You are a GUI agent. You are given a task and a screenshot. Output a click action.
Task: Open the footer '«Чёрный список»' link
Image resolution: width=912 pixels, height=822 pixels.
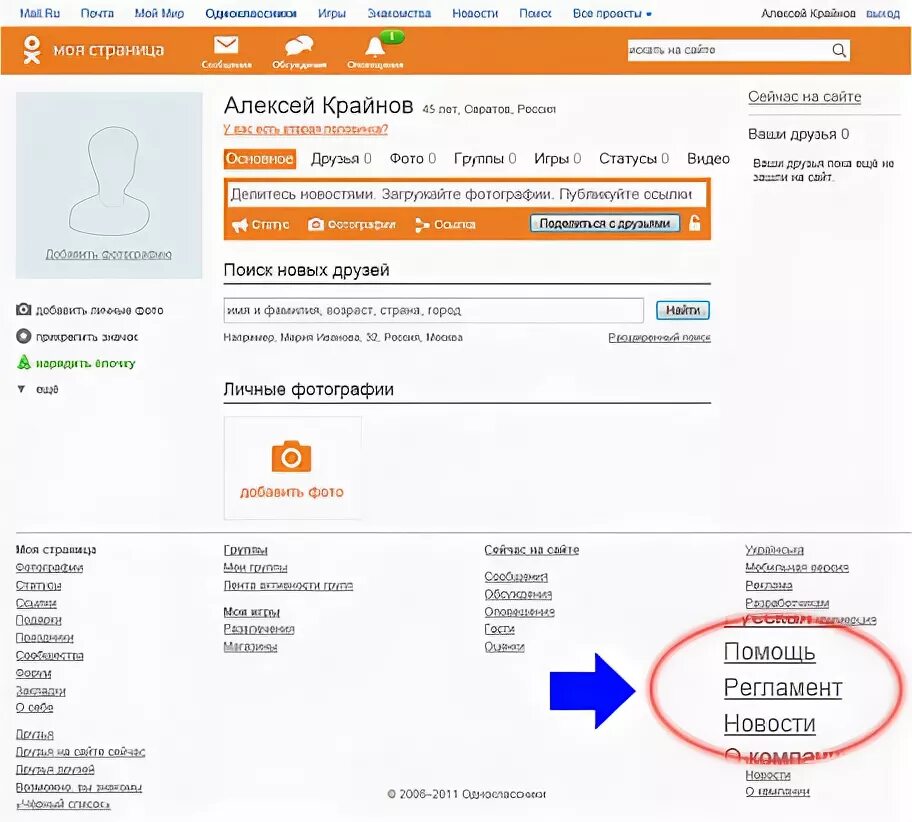point(63,804)
